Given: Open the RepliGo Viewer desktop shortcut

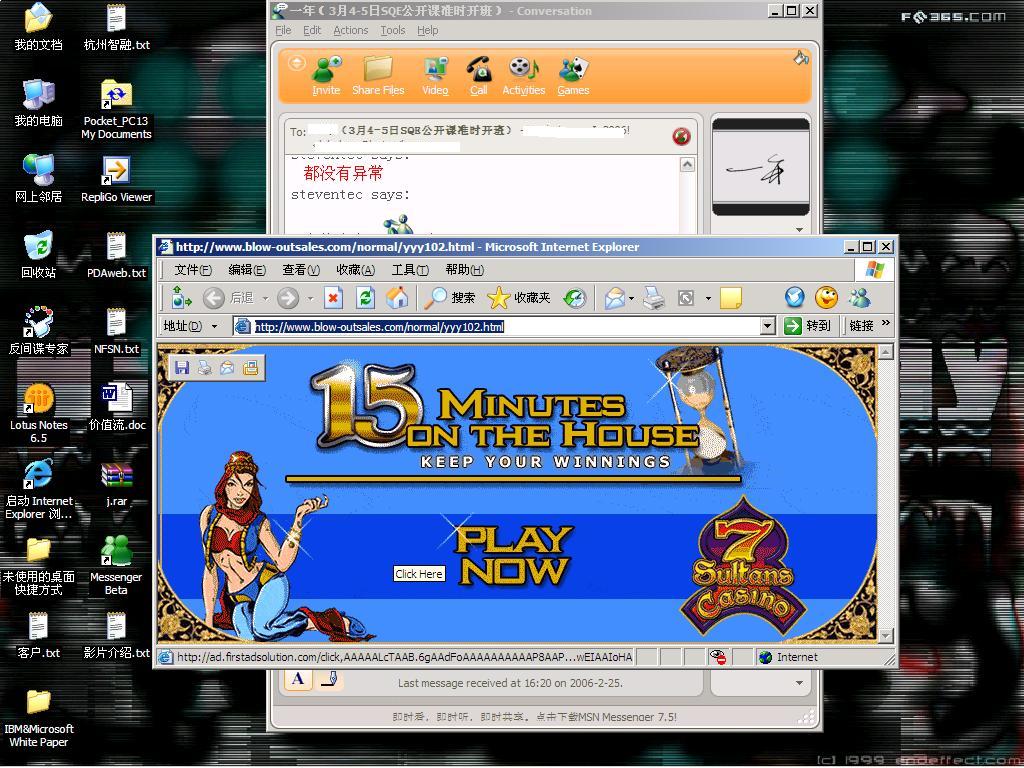Looking at the screenshot, I should click(x=116, y=180).
